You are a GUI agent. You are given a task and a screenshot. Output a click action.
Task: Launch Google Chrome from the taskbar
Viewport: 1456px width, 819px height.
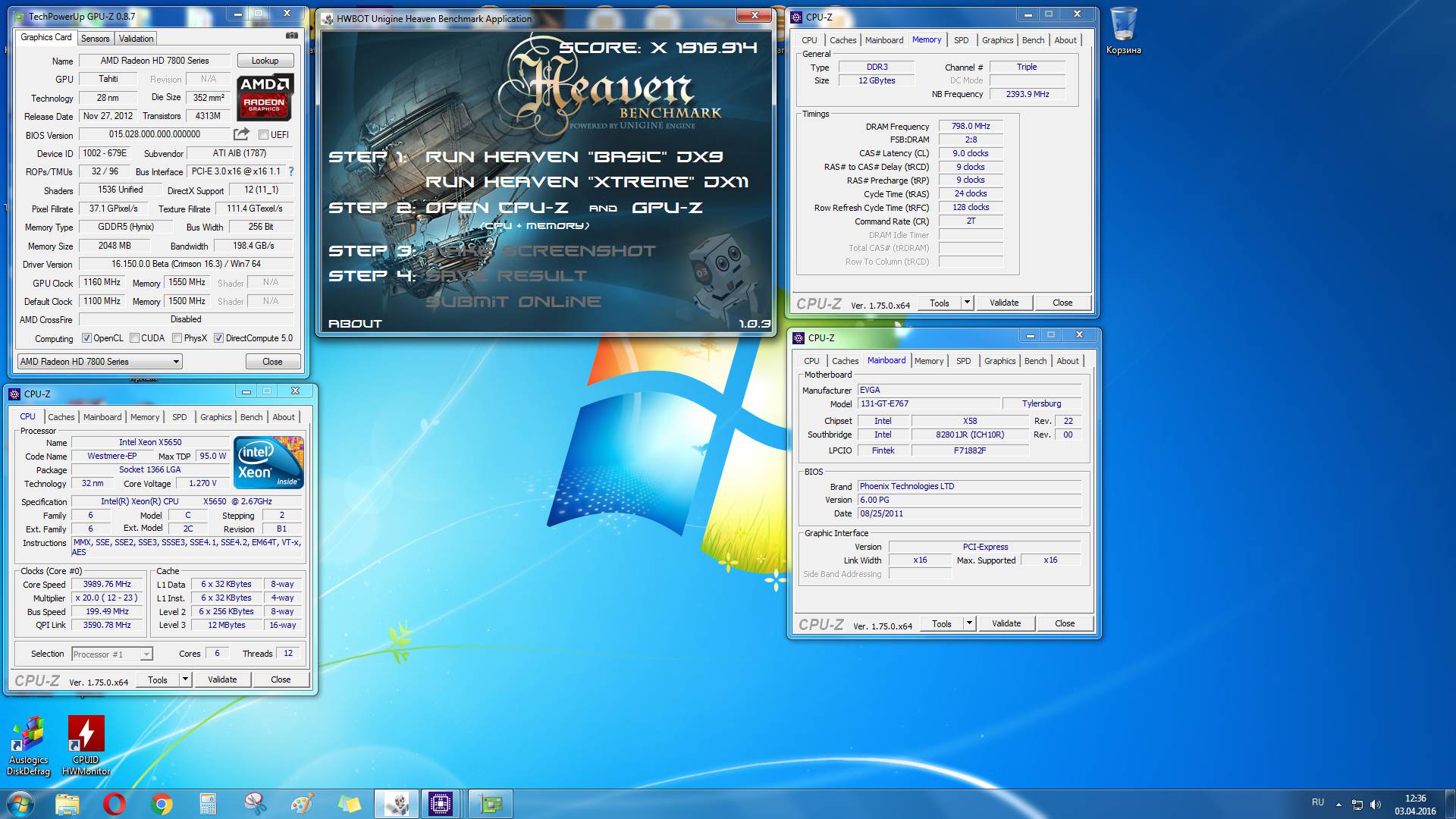tap(162, 804)
